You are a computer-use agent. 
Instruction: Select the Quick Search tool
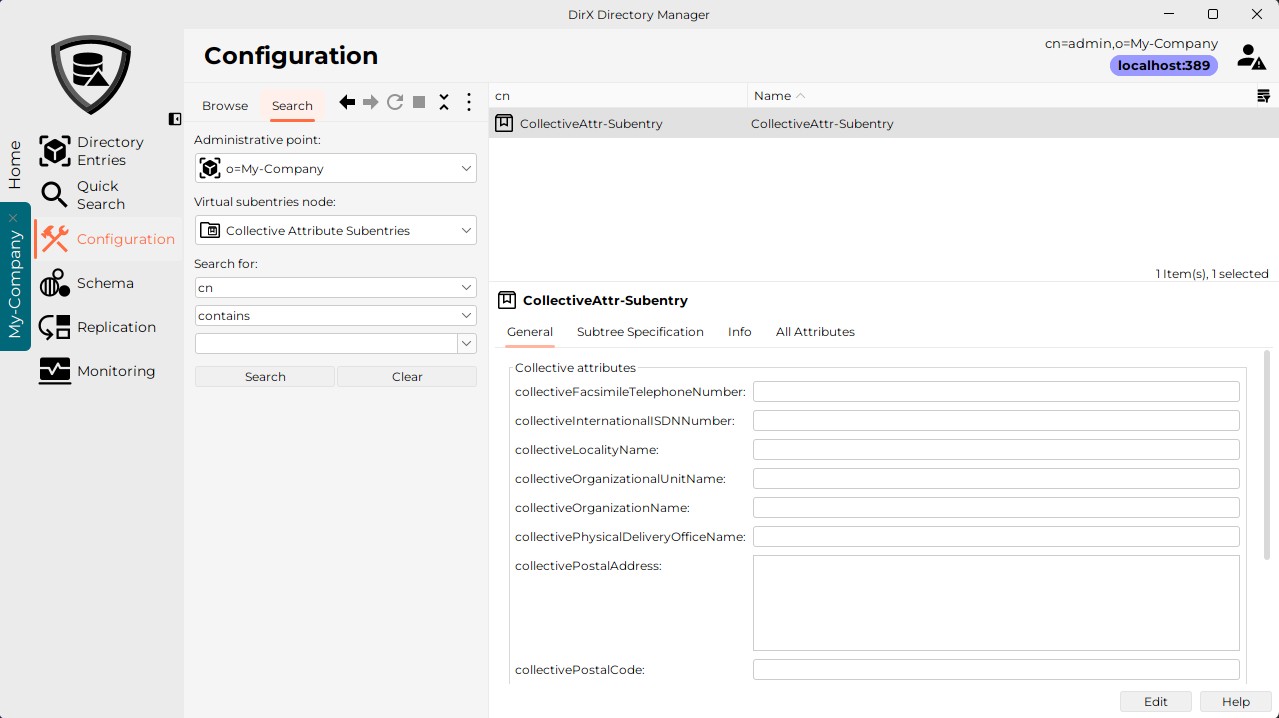tap(102, 195)
